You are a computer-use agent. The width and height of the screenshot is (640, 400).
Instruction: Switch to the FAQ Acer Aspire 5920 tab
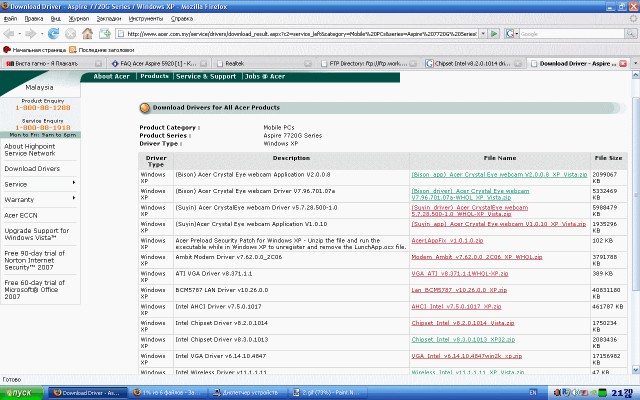159,63
